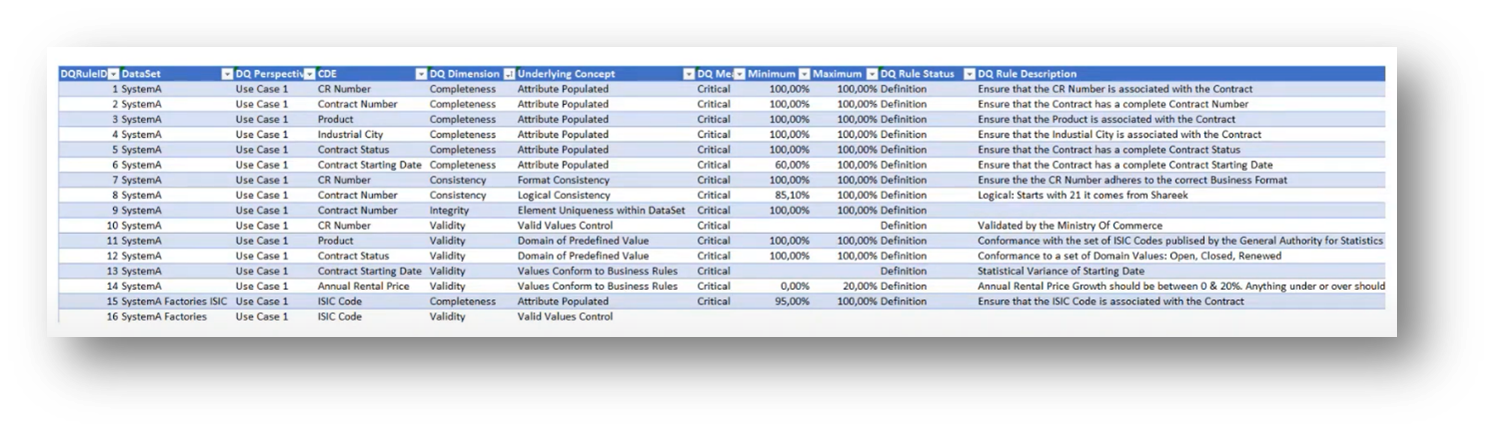Select 'Industrial City' CDE cell
The image size is (1492, 432).
point(350,134)
